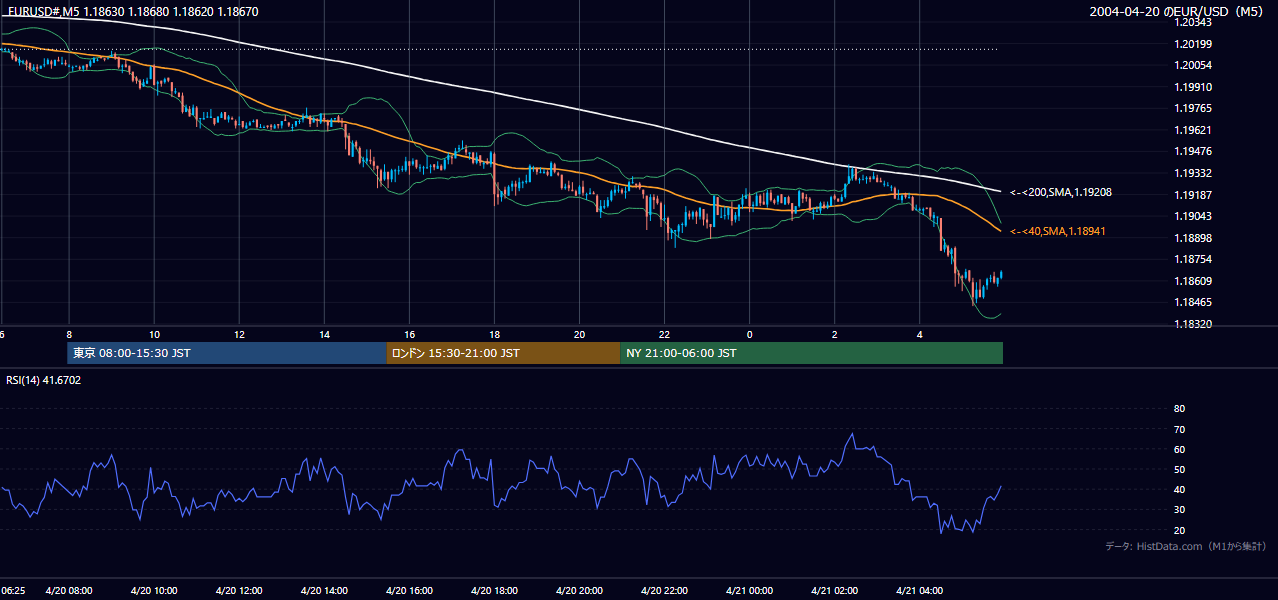Click RSI axis level 30
Viewport: 1278px width, 600px height.
[1179, 510]
